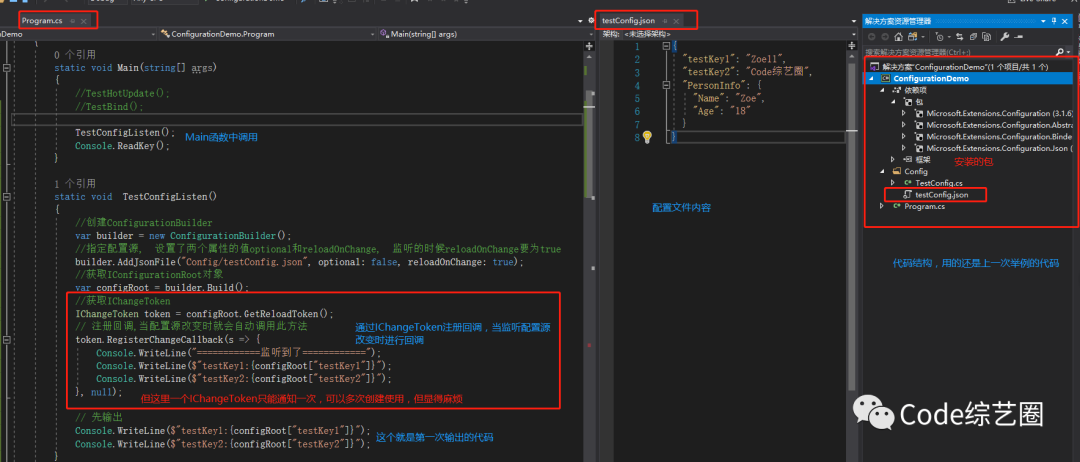
Task: Open Properties wrench icon in Solution Explorer
Action: [x=1004, y=36]
